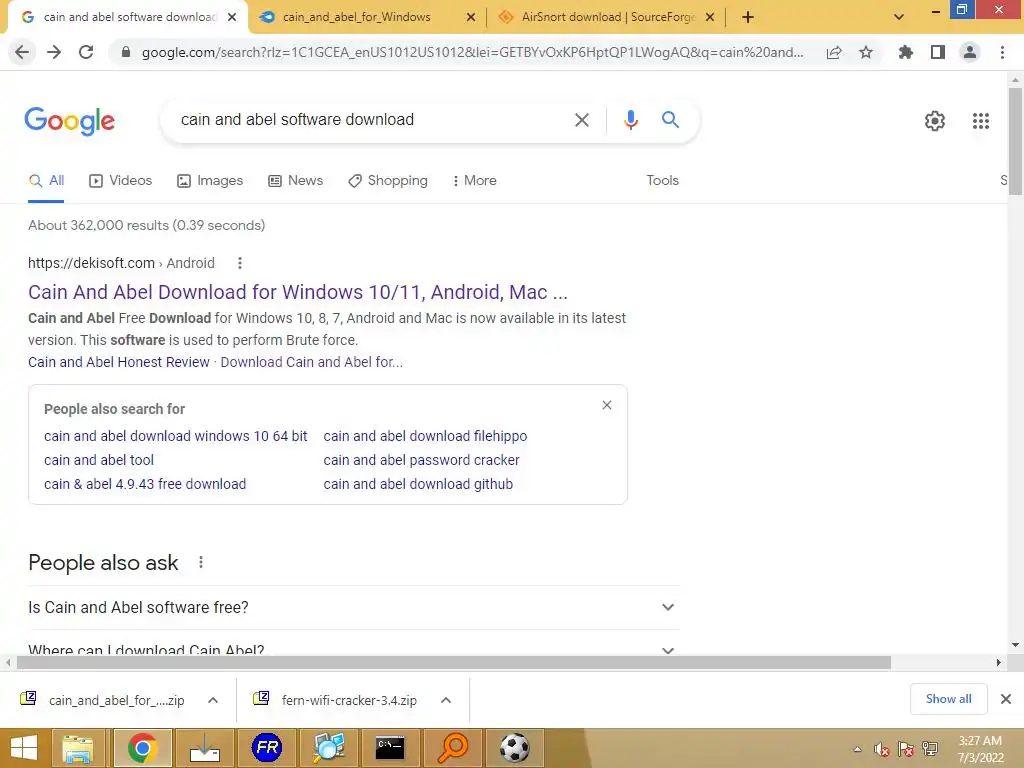Open the command prompt taskbar icon
This screenshot has width=1024, height=768.
tap(391, 748)
